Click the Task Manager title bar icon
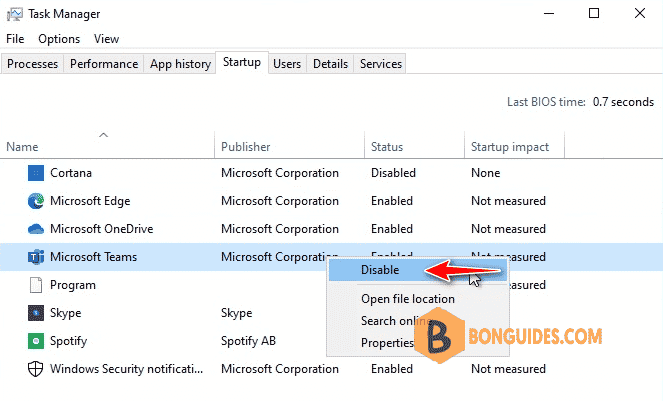 pyautogui.click(x=14, y=14)
